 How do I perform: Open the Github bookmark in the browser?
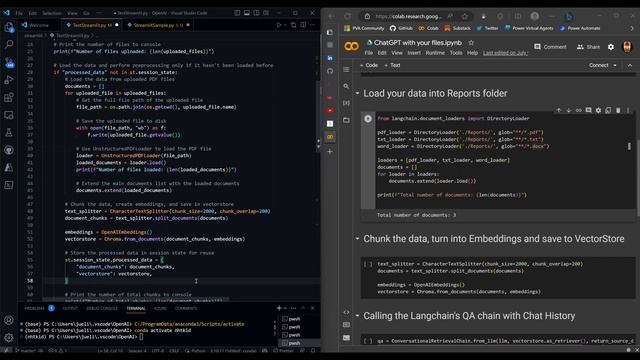pyautogui.click(x=401, y=28)
